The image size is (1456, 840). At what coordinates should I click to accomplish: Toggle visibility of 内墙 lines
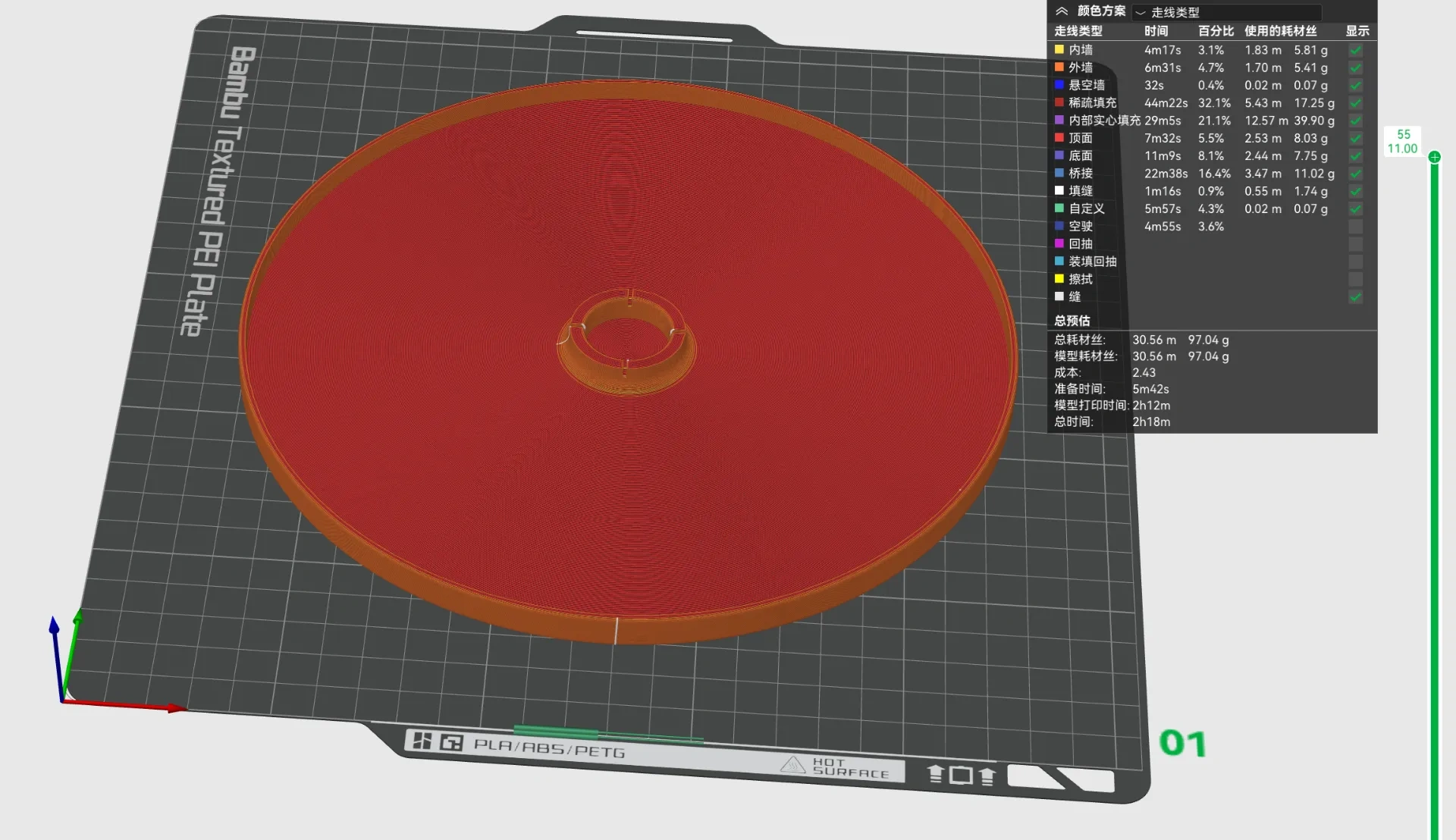pos(1356,50)
